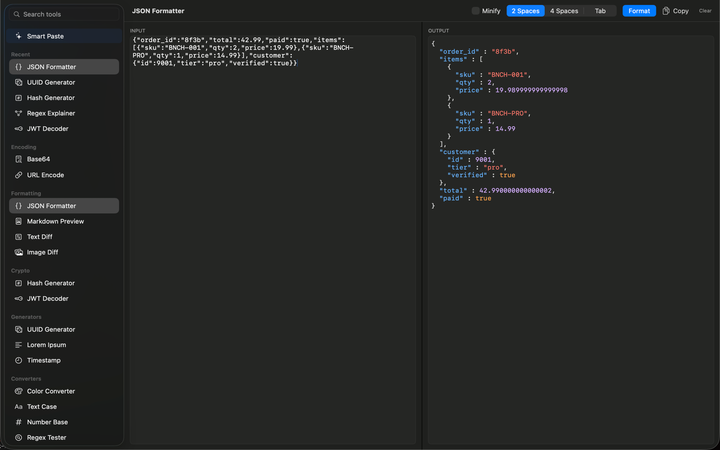This screenshot has width=720, height=450.
Task: Click the Color Converter palette icon
Action: click(x=18, y=391)
